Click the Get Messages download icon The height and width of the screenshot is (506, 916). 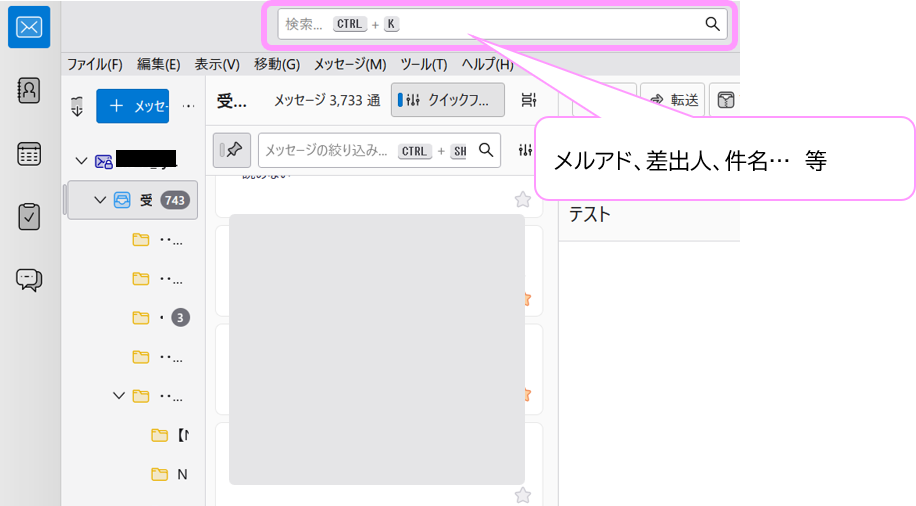click(77, 106)
